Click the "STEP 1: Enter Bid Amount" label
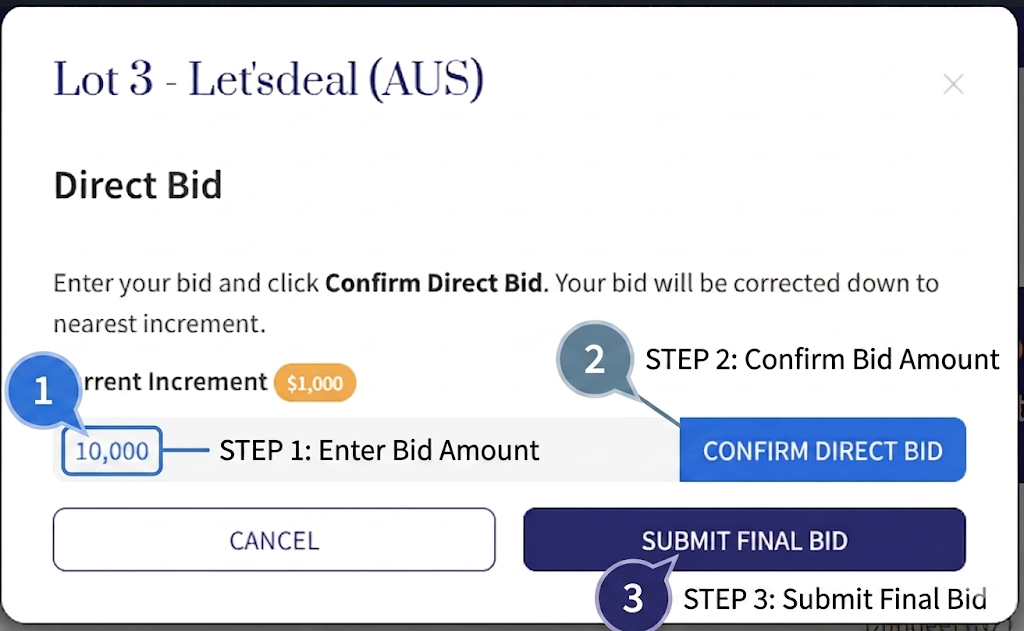Image resolution: width=1024 pixels, height=631 pixels. coord(379,451)
